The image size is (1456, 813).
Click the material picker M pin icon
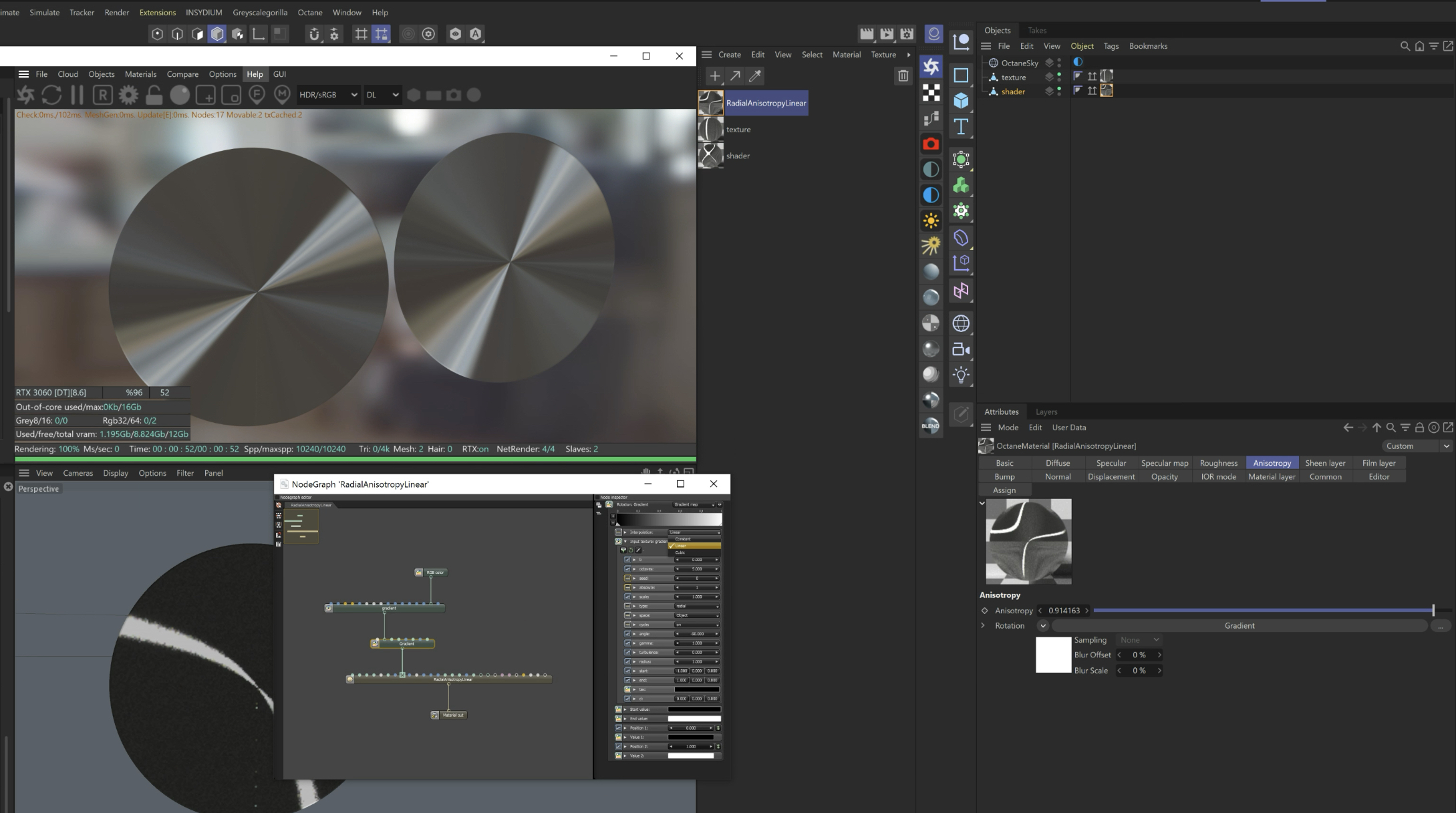(282, 95)
